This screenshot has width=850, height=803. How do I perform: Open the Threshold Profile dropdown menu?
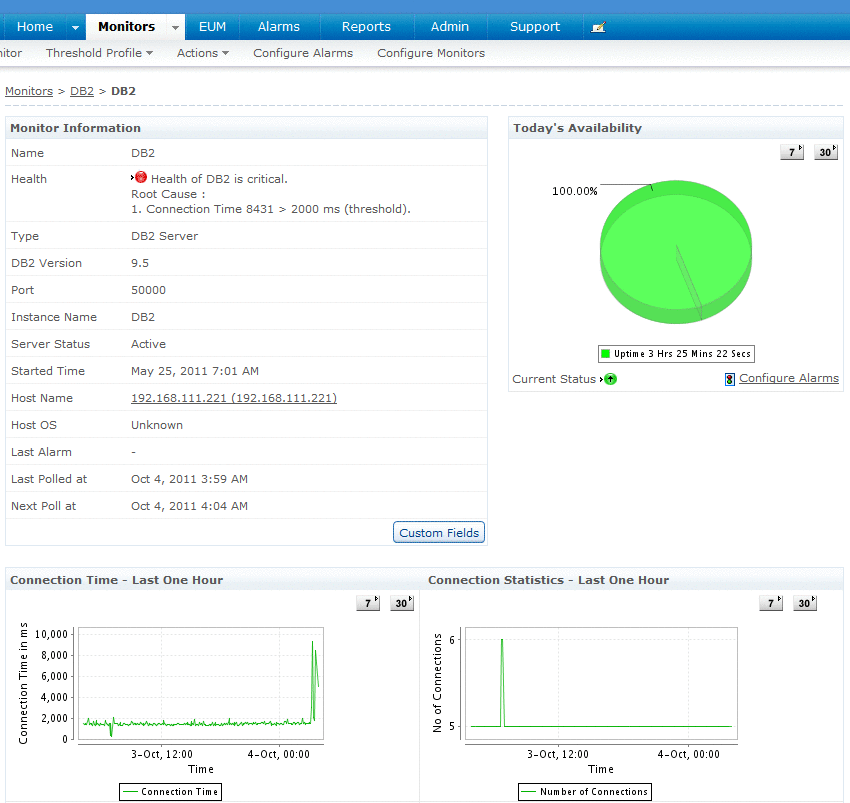pyautogui.click(x=99, y=53)
